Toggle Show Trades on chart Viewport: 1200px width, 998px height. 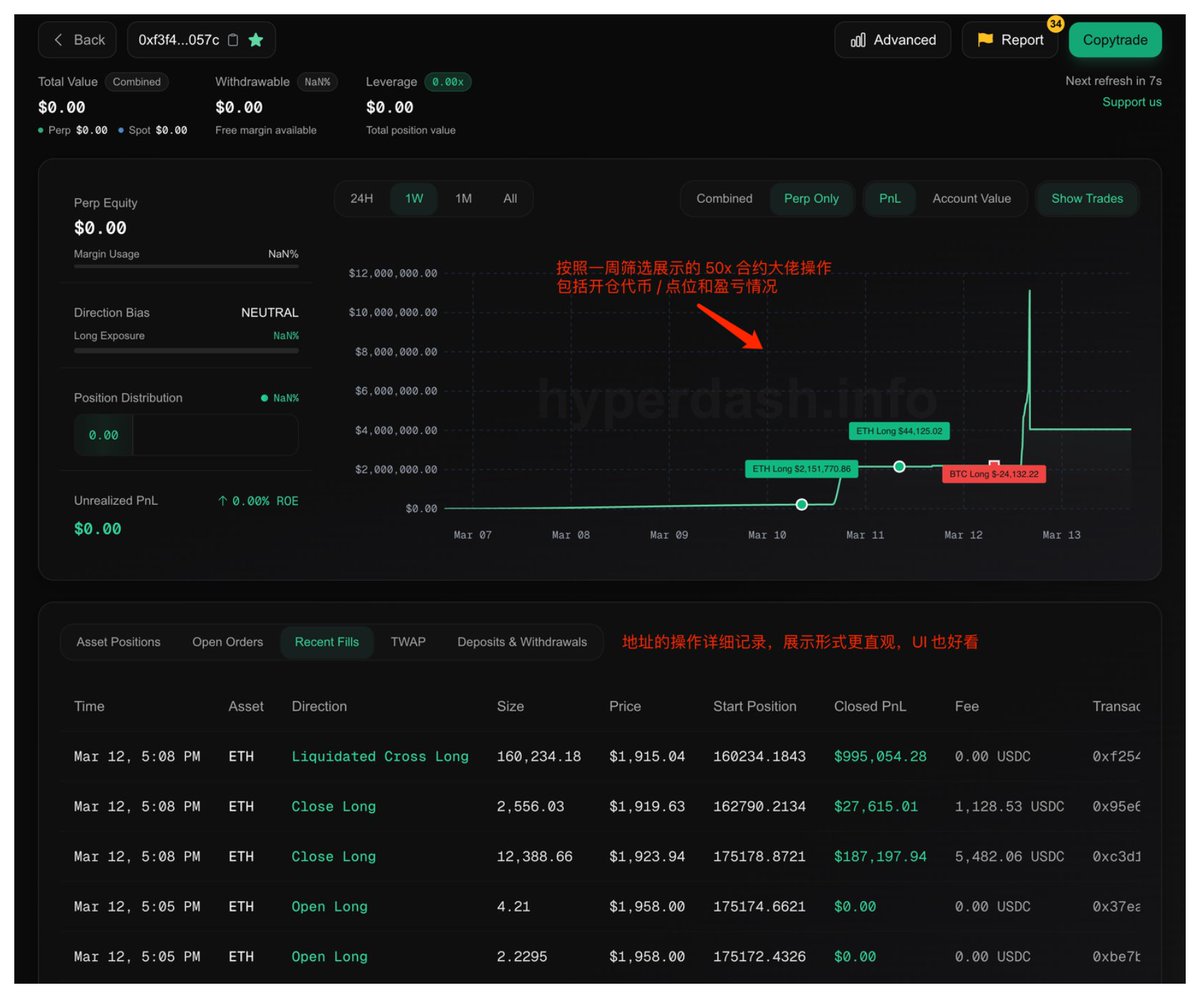point(1086,198)
